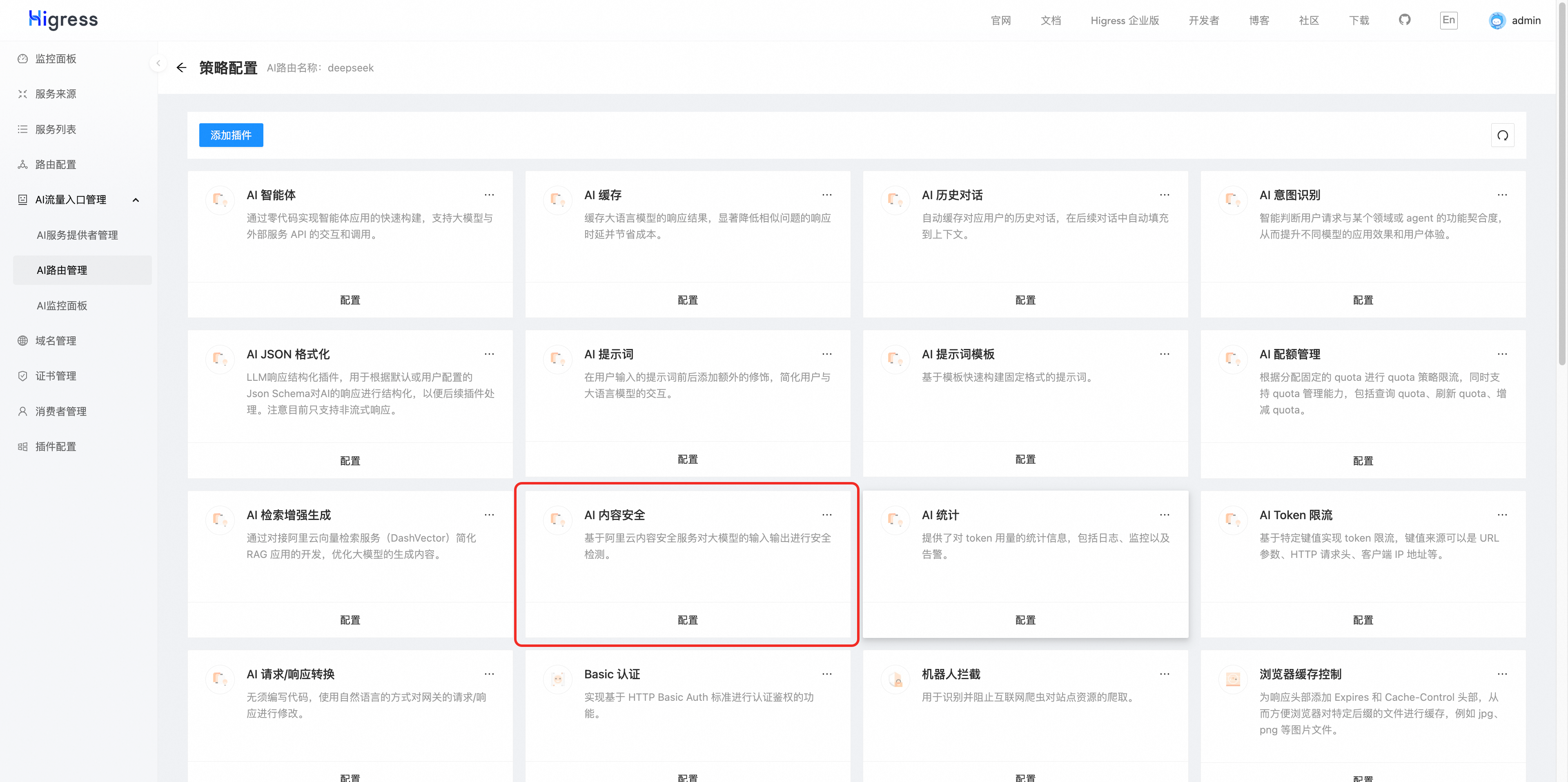Go back using the arrow icon

181,68
